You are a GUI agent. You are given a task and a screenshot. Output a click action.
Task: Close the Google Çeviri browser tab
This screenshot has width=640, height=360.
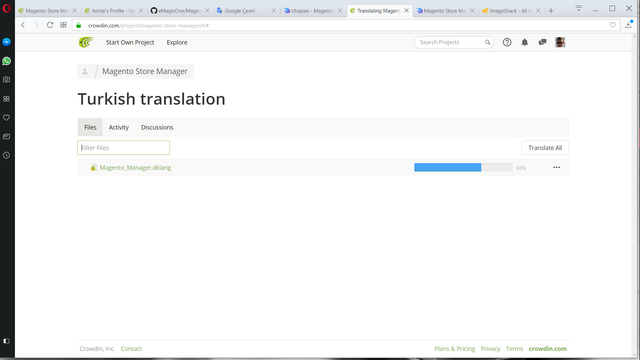[273, 11]
